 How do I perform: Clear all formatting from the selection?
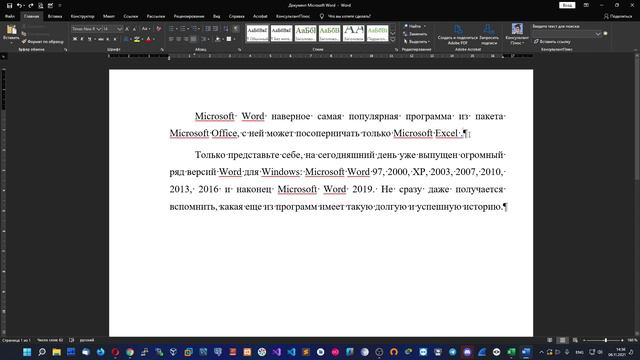click(159, 29)
